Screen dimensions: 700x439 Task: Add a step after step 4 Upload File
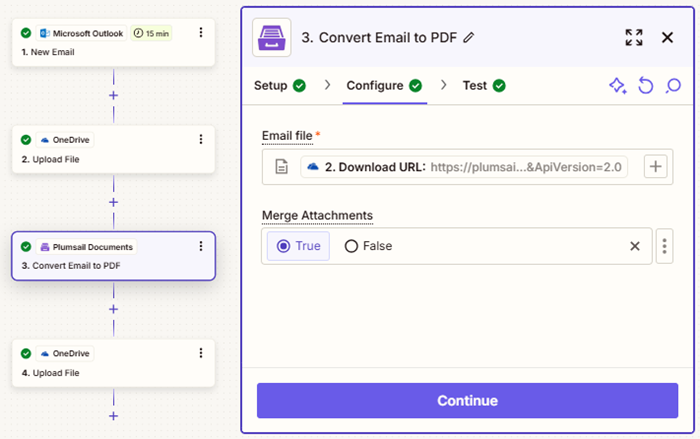pyautogui.click(x=113, y=416)
